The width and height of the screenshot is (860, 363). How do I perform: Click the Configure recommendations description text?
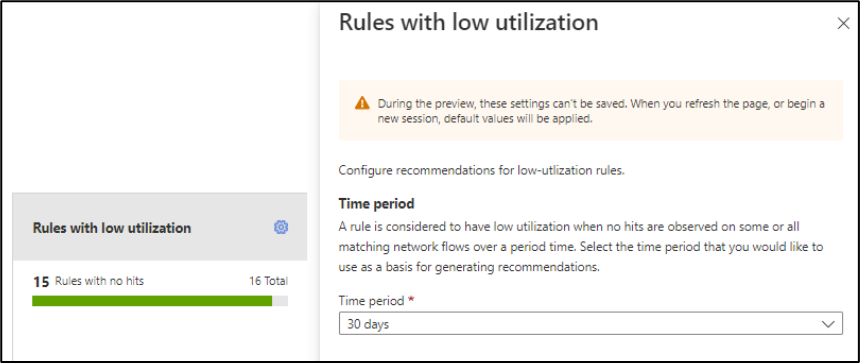[482, 170]
